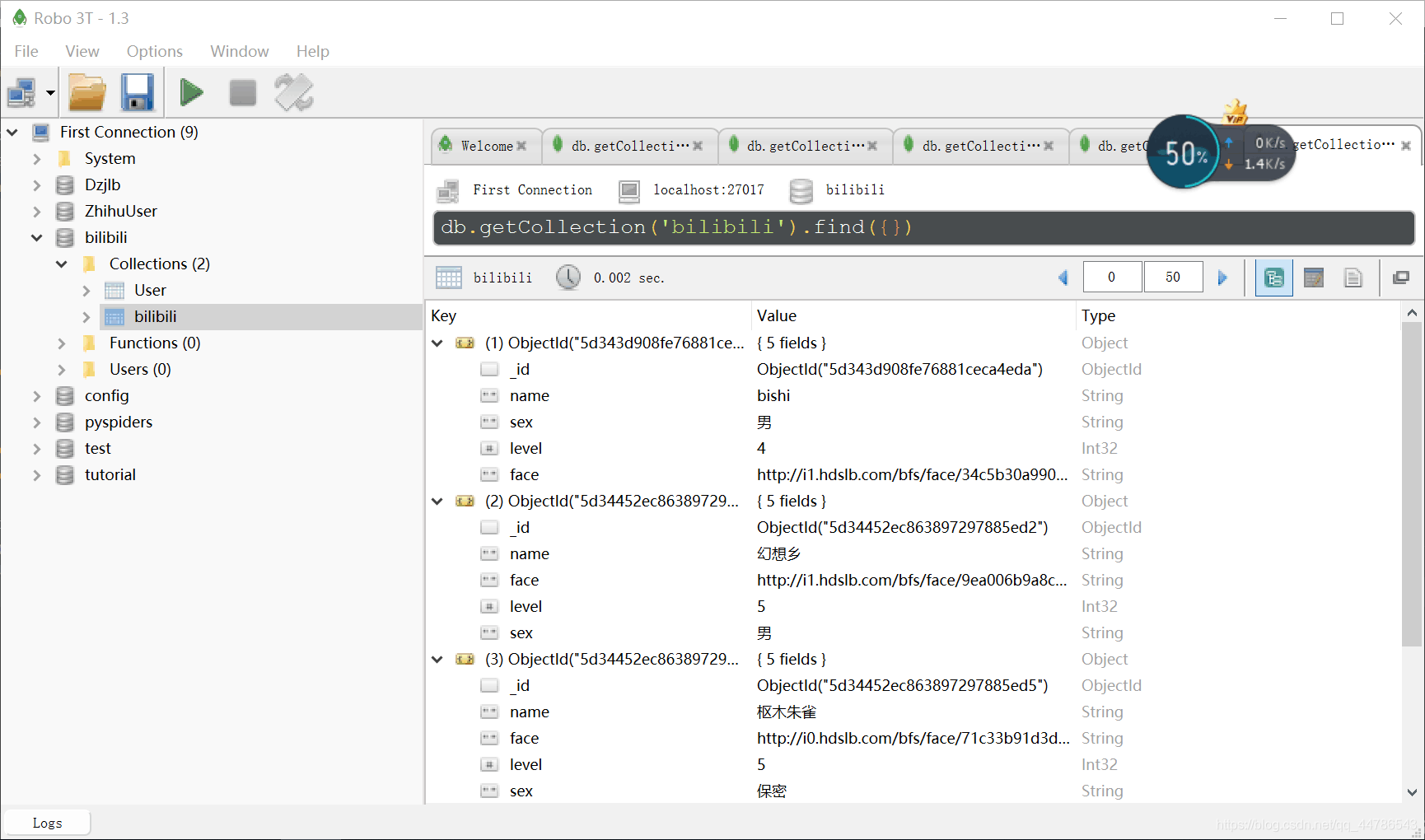Expand the Users (0) folder

click(x=62, y=369)
